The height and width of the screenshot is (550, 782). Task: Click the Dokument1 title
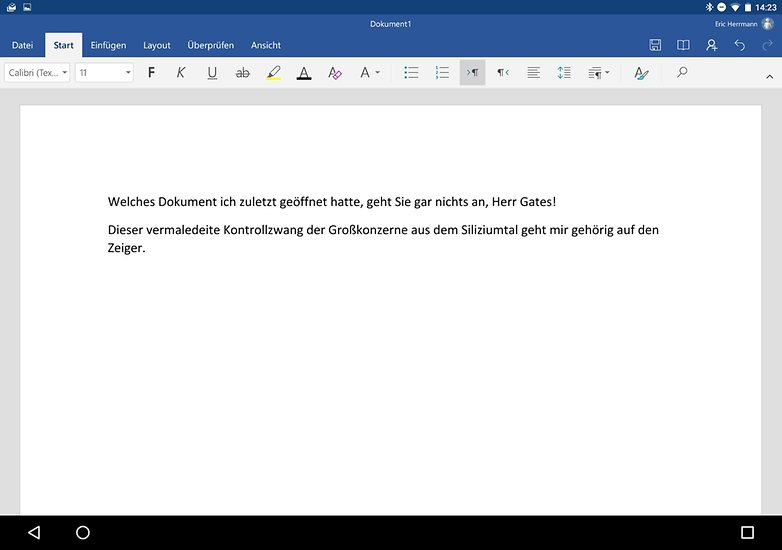coord(391,24)
